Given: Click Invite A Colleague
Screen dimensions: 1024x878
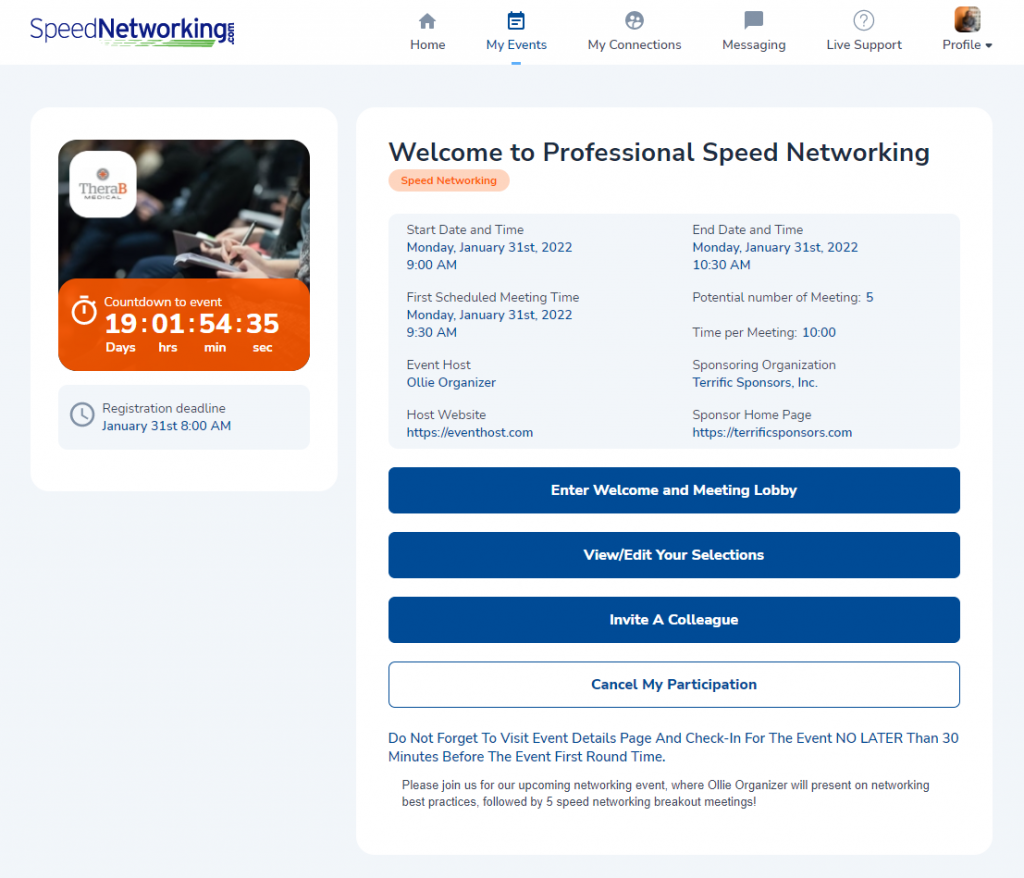Looking at the screenshot, I should (x=673, y=620).
